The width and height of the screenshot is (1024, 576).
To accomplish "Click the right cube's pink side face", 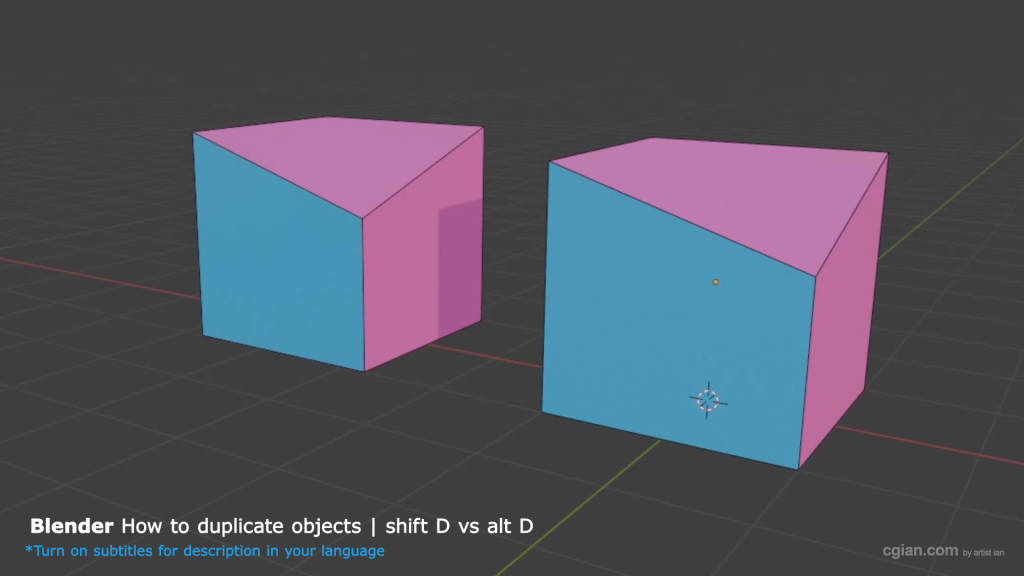I will [846, 313].
